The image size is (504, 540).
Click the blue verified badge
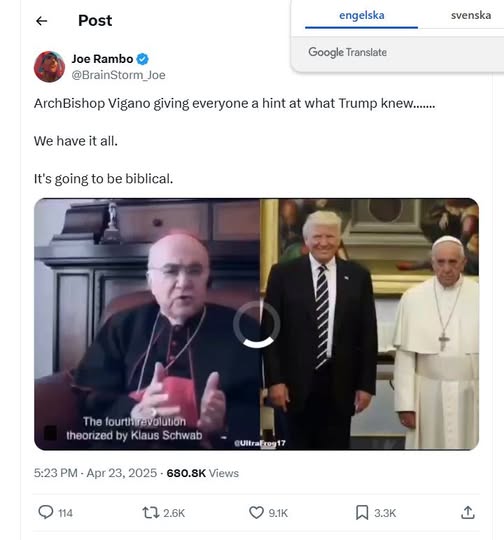pos(143,59)
